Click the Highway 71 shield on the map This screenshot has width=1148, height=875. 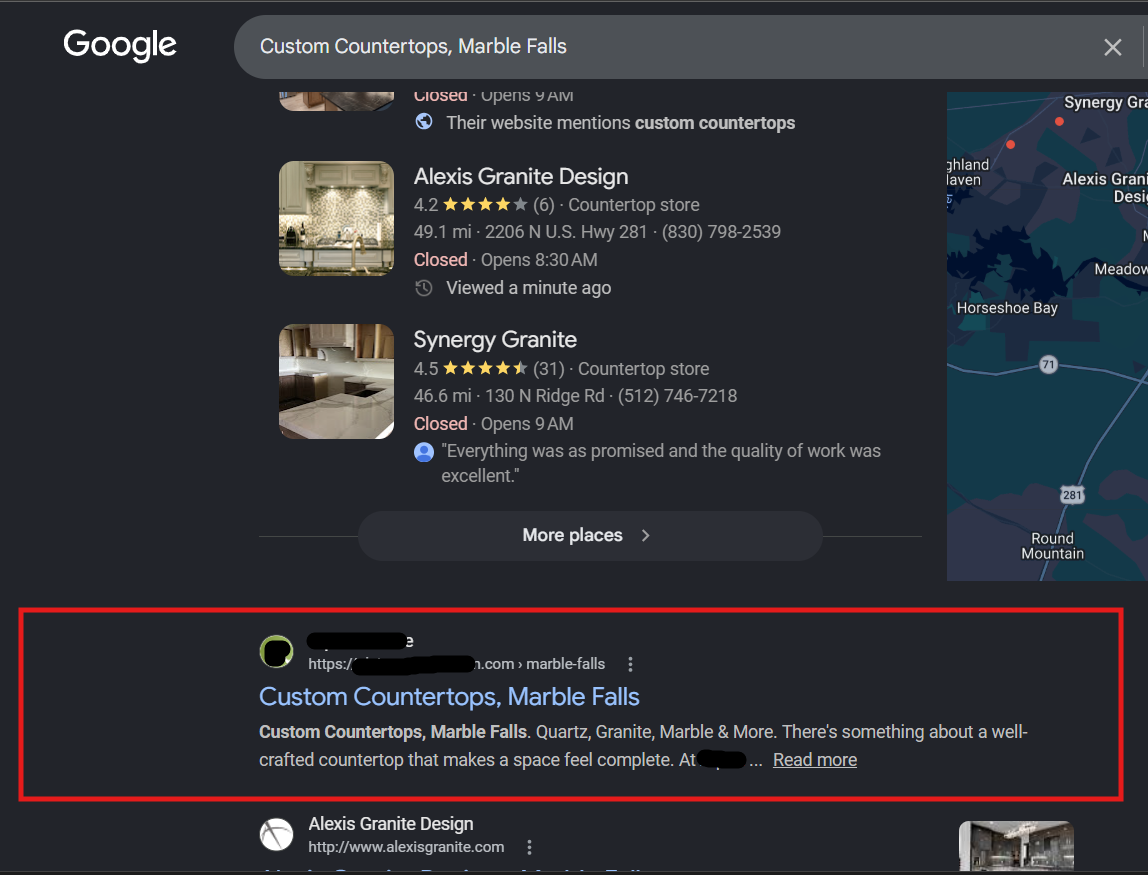click(x=1048, y=365)
